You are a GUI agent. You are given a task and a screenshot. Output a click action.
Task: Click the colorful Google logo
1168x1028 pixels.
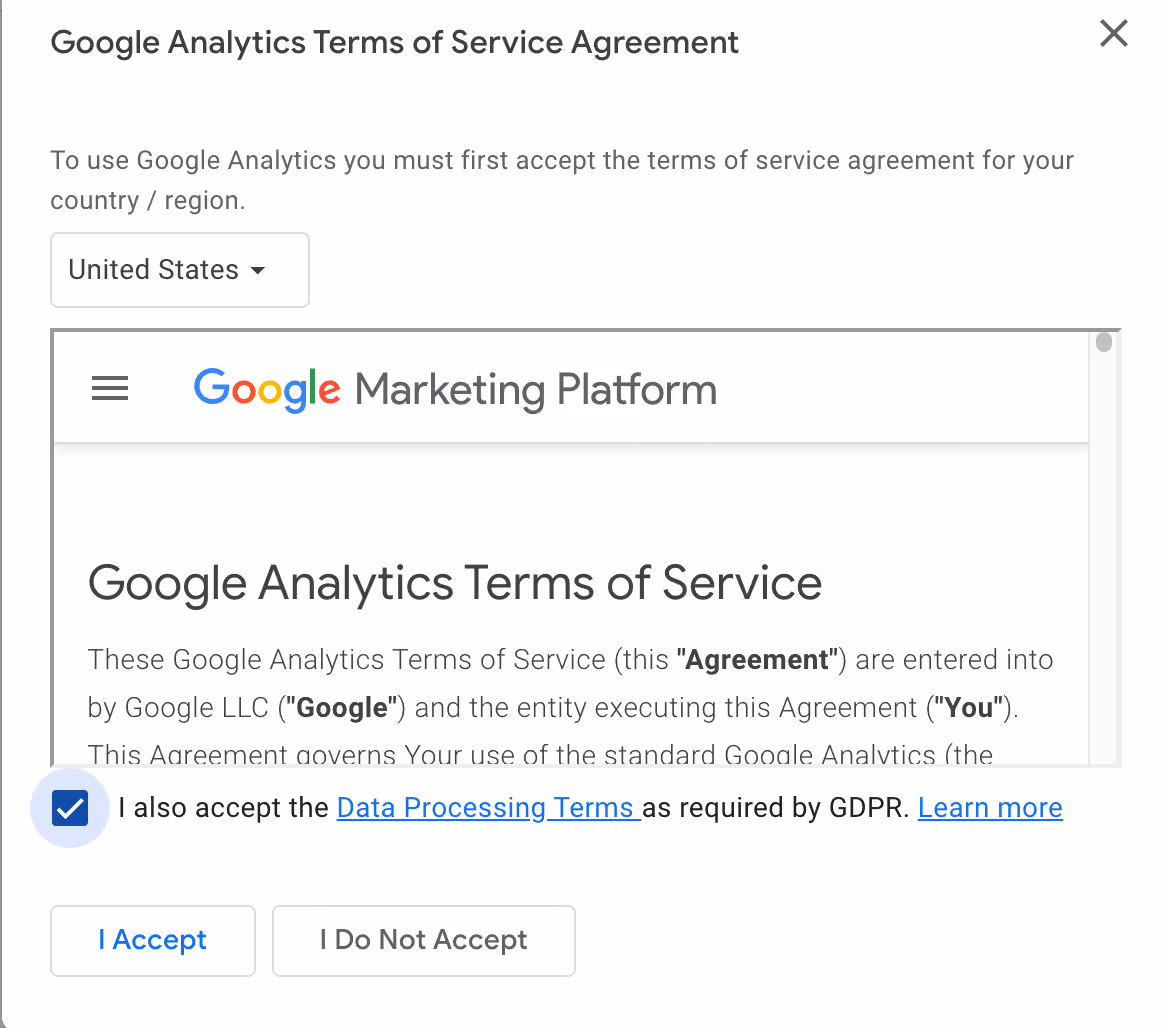click(x=267, y=390)
